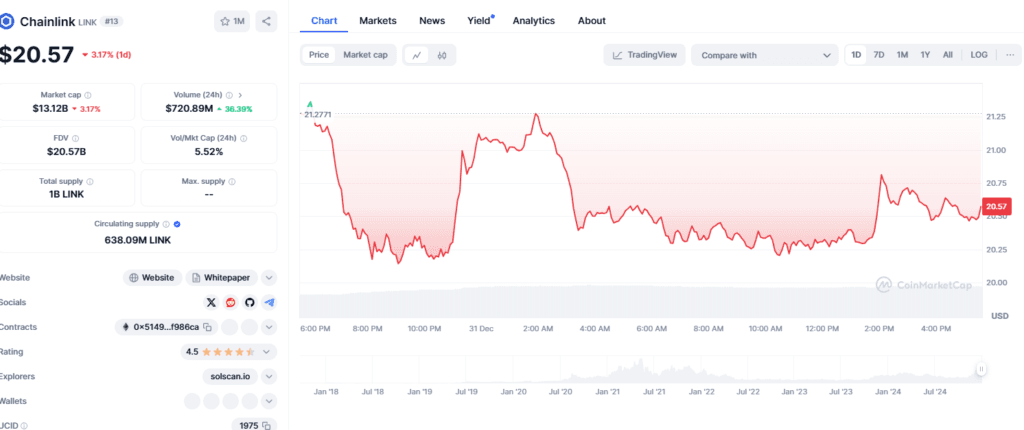1024x430 pixels.
Task: Switch to the candlestick chart icon
Action: pyautogui.click(x=441, y=56)
